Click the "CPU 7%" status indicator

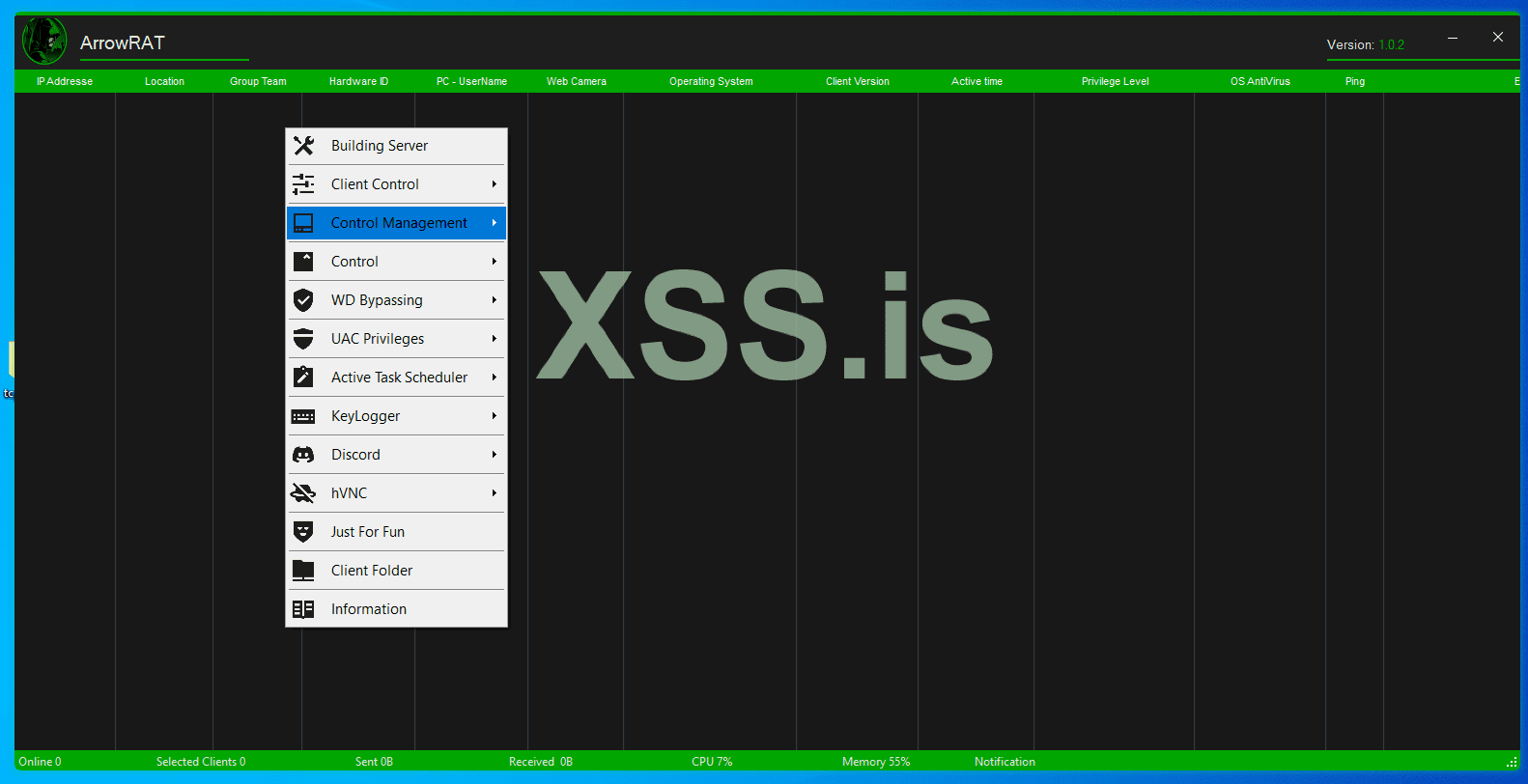click(712, 762)
